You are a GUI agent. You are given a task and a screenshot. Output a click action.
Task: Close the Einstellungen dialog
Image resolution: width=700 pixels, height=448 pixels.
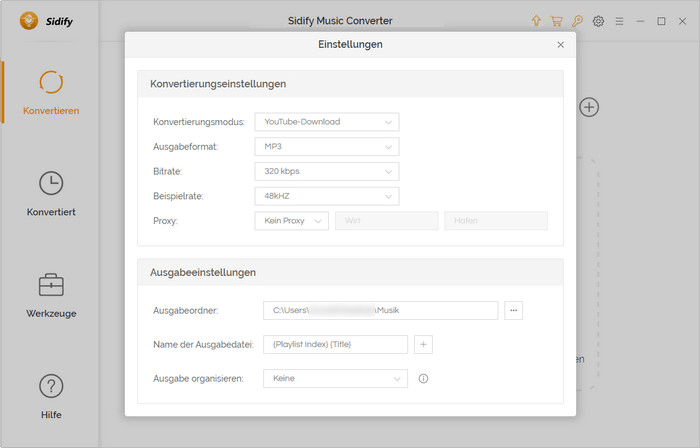pyautogui.click(x=561, y=45)
